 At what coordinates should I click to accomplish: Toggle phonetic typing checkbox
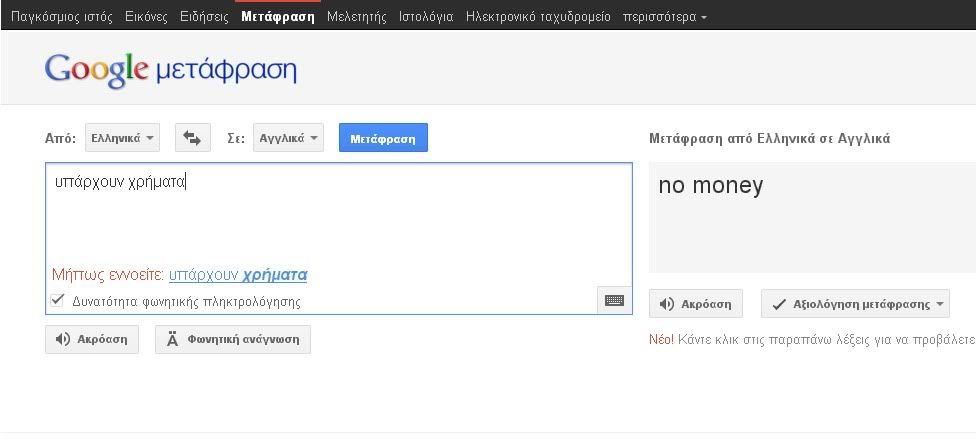pyautogui.click(x=57, y=301)
